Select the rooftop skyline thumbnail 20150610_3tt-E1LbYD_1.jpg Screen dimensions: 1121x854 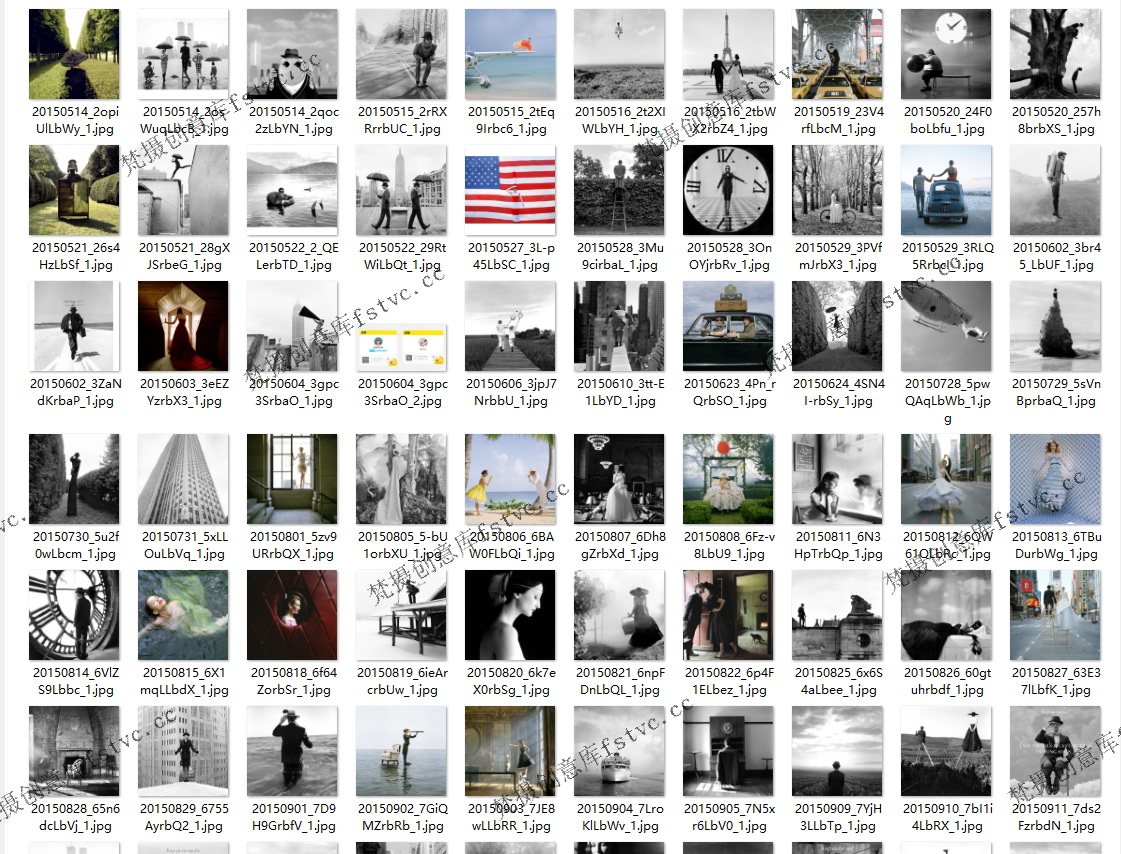click(x=620, y=326)
